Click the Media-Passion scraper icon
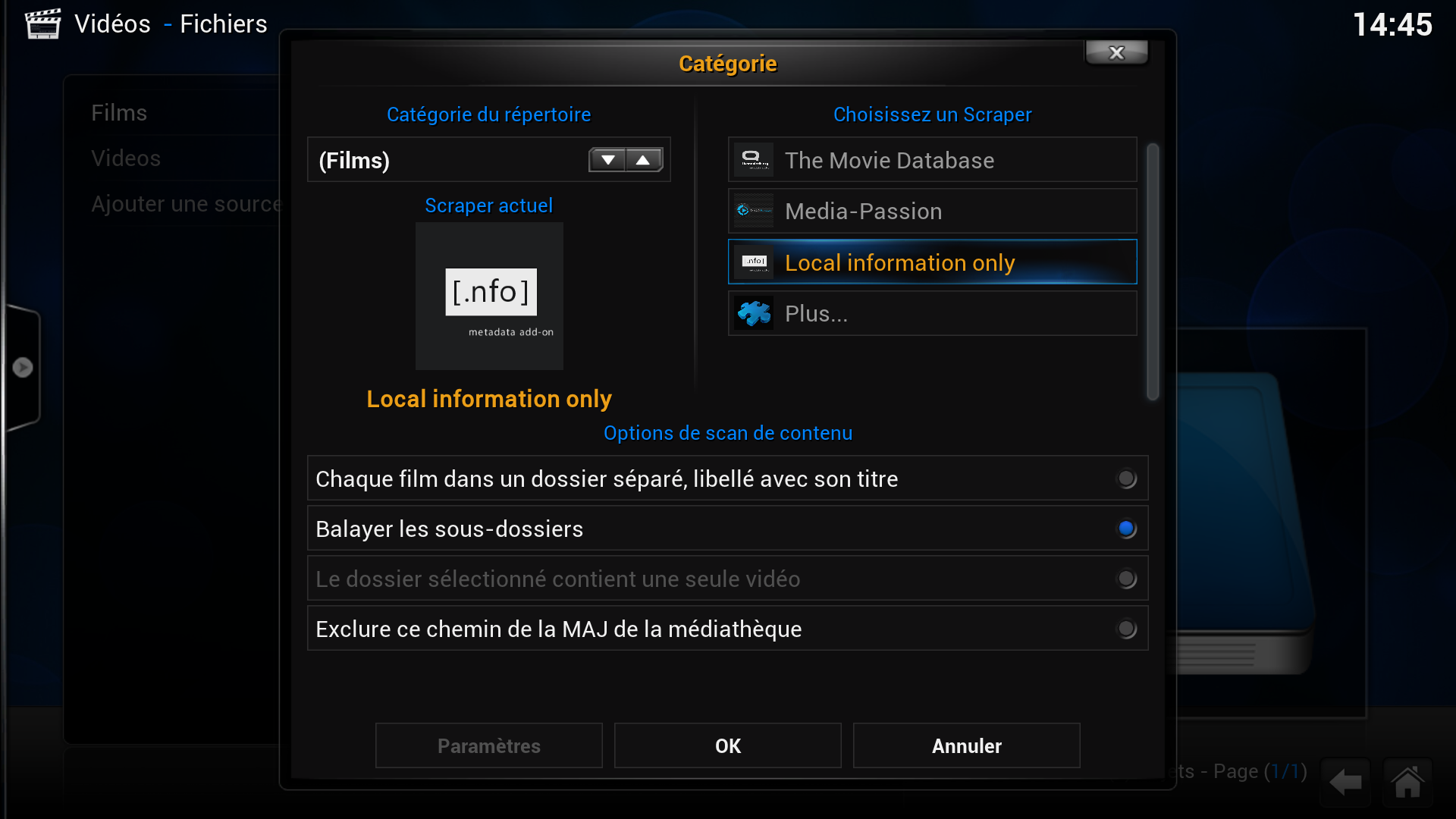The height and width of the screenshot is (819, 1456). click(753, 211)
